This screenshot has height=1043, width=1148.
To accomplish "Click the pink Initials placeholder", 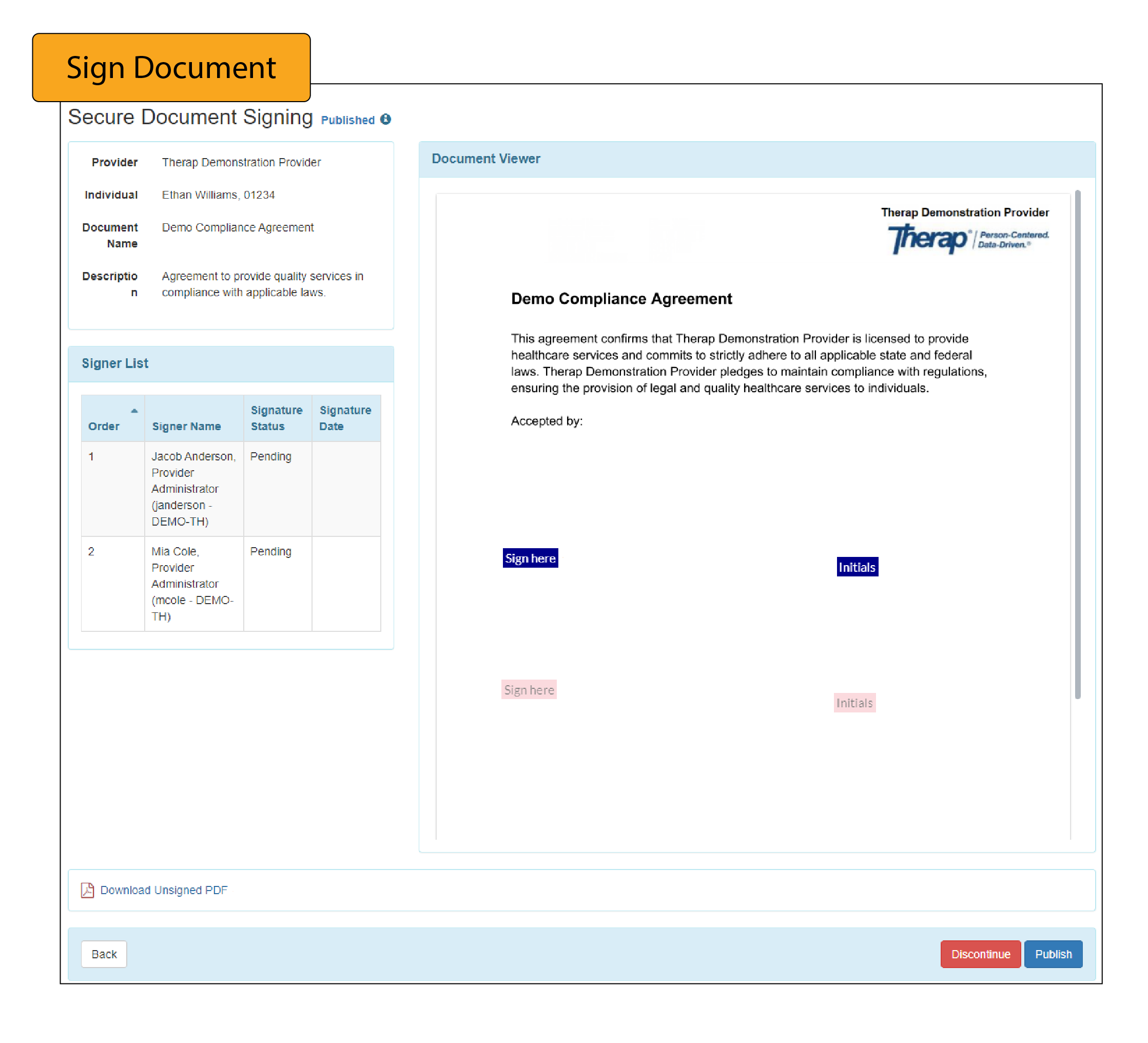I will (853, 702).
